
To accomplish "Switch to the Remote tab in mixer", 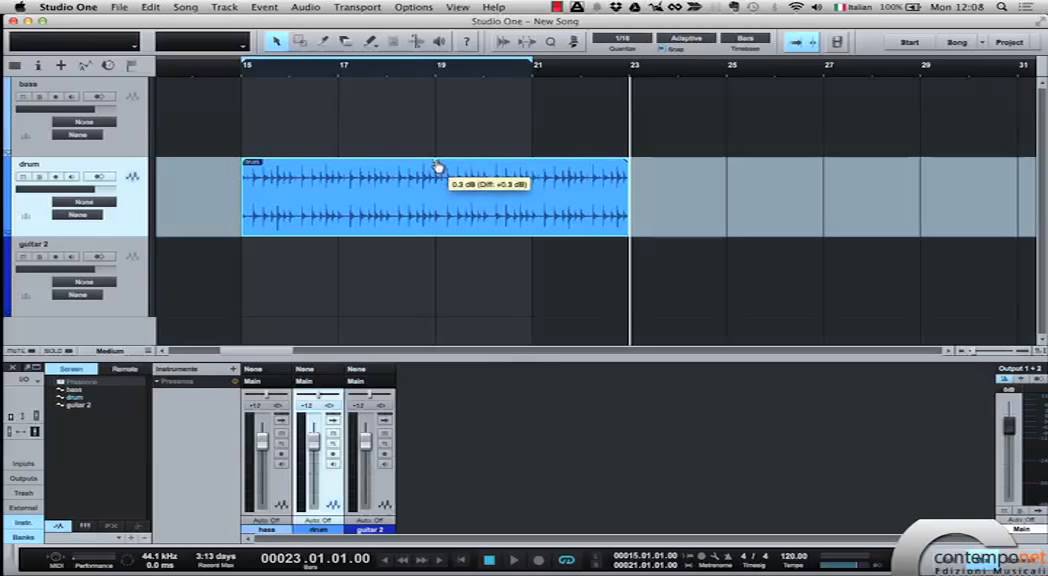I will pos(124,369).
